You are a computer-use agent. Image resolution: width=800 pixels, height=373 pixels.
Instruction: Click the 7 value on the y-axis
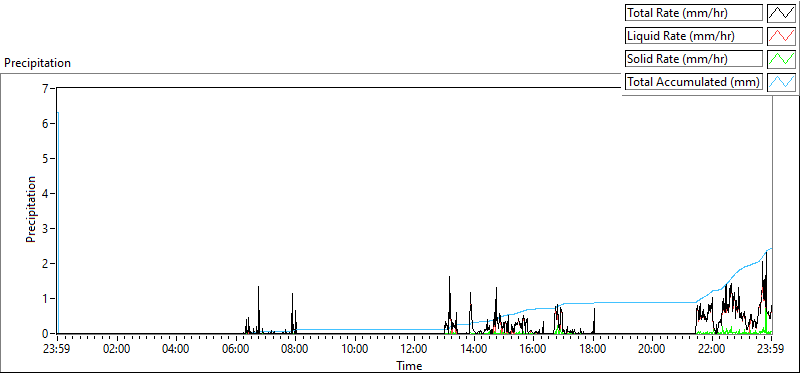[x=45, y=88]
